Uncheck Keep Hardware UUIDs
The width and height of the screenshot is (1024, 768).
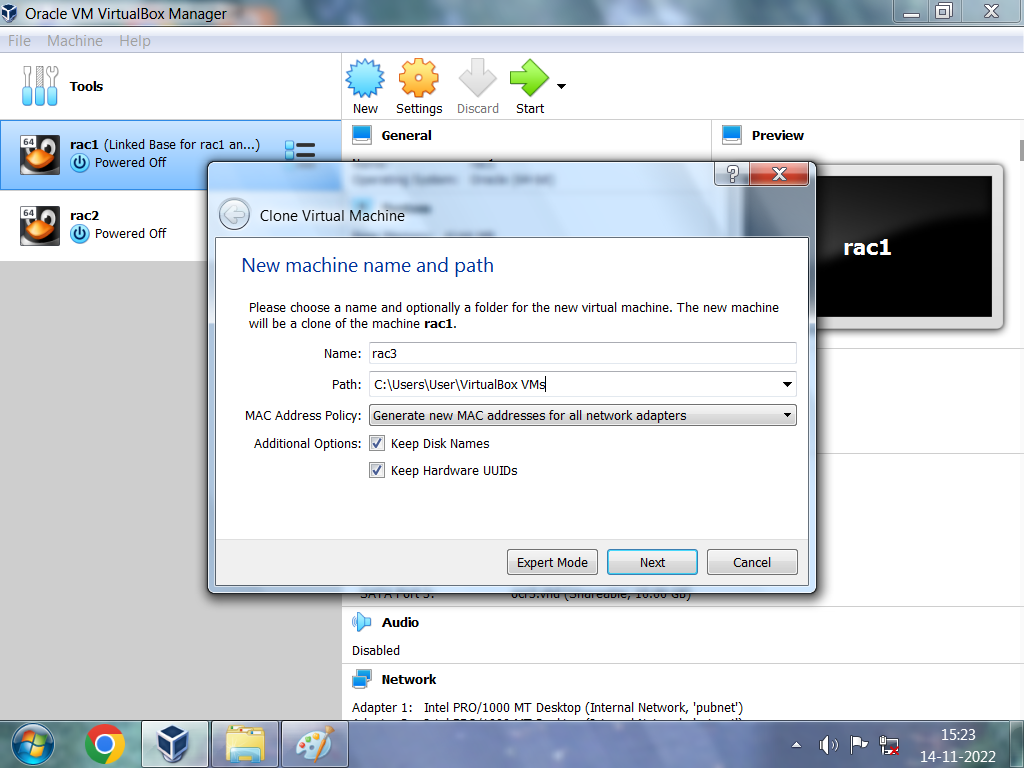click(x=377, y=470)
